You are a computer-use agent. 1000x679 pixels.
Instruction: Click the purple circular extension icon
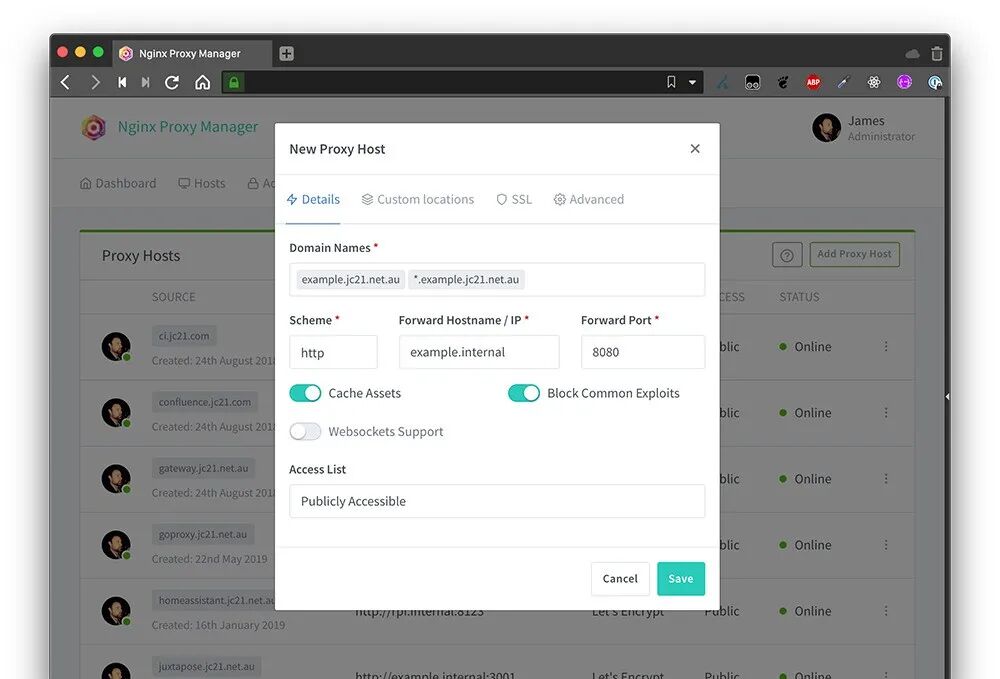(904, 82)
